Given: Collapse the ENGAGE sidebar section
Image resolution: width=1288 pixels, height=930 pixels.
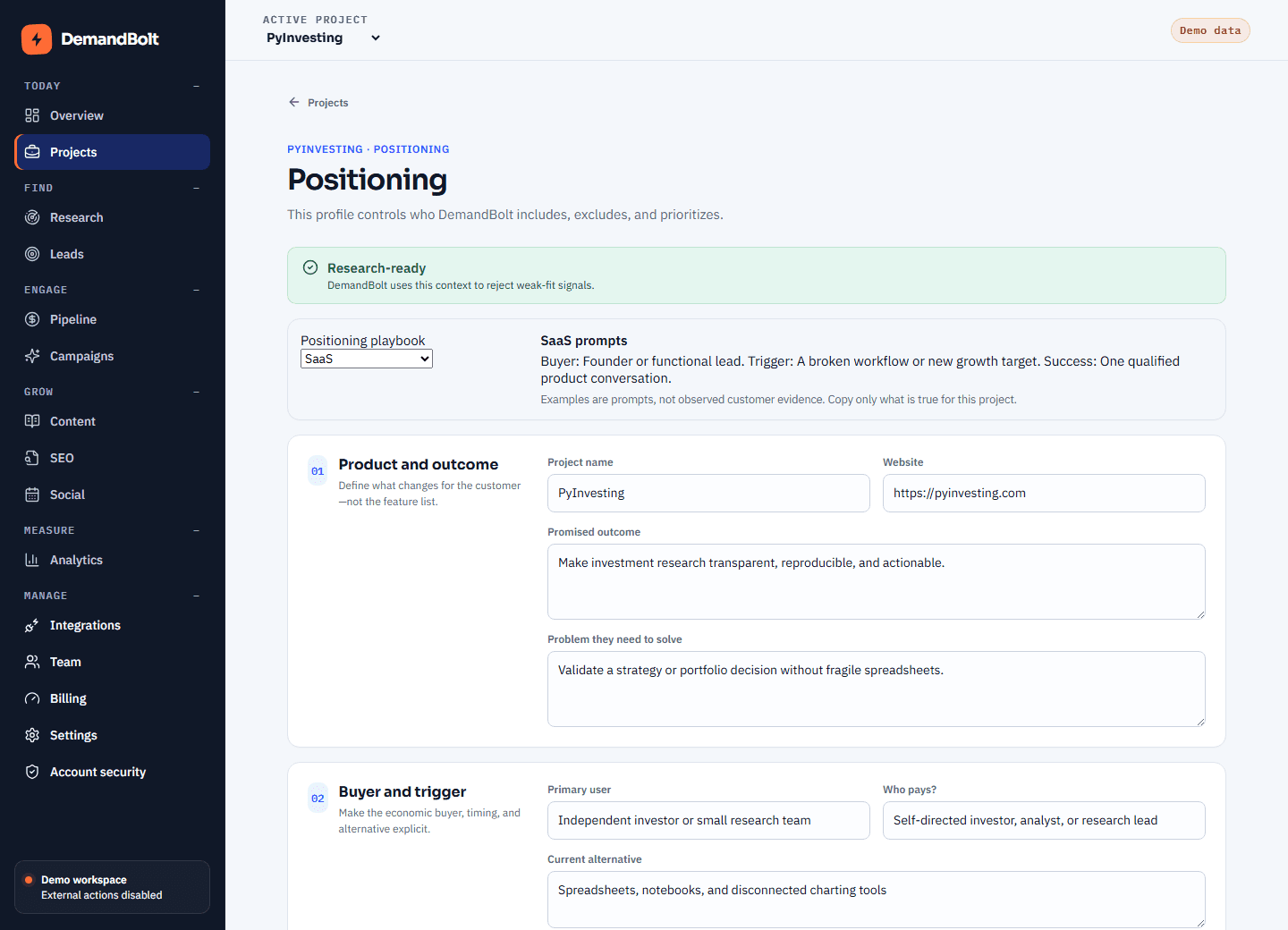Looking at the screenshot, I should (196, 290).
